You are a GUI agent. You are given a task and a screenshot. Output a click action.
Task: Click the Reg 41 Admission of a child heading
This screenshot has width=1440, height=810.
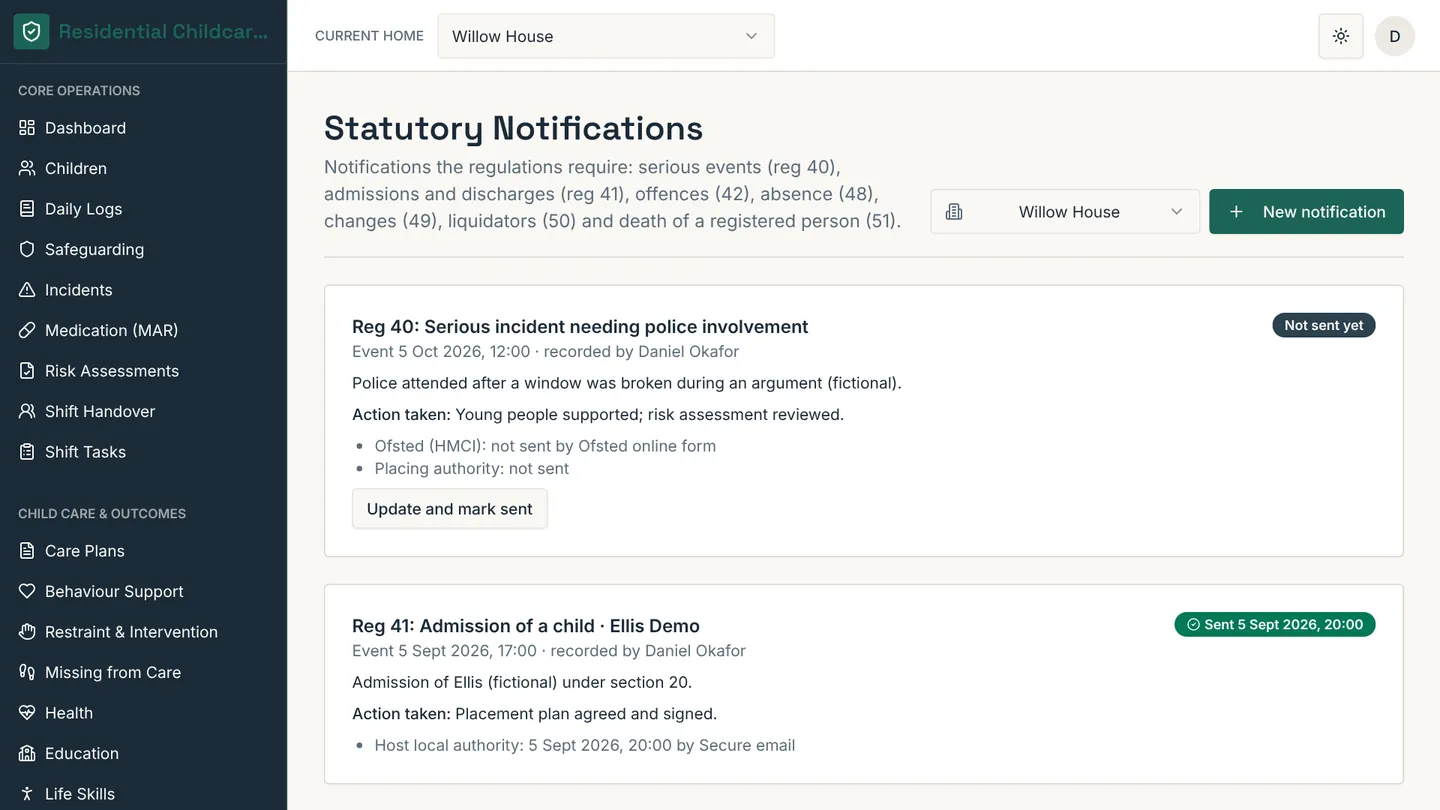526,626
